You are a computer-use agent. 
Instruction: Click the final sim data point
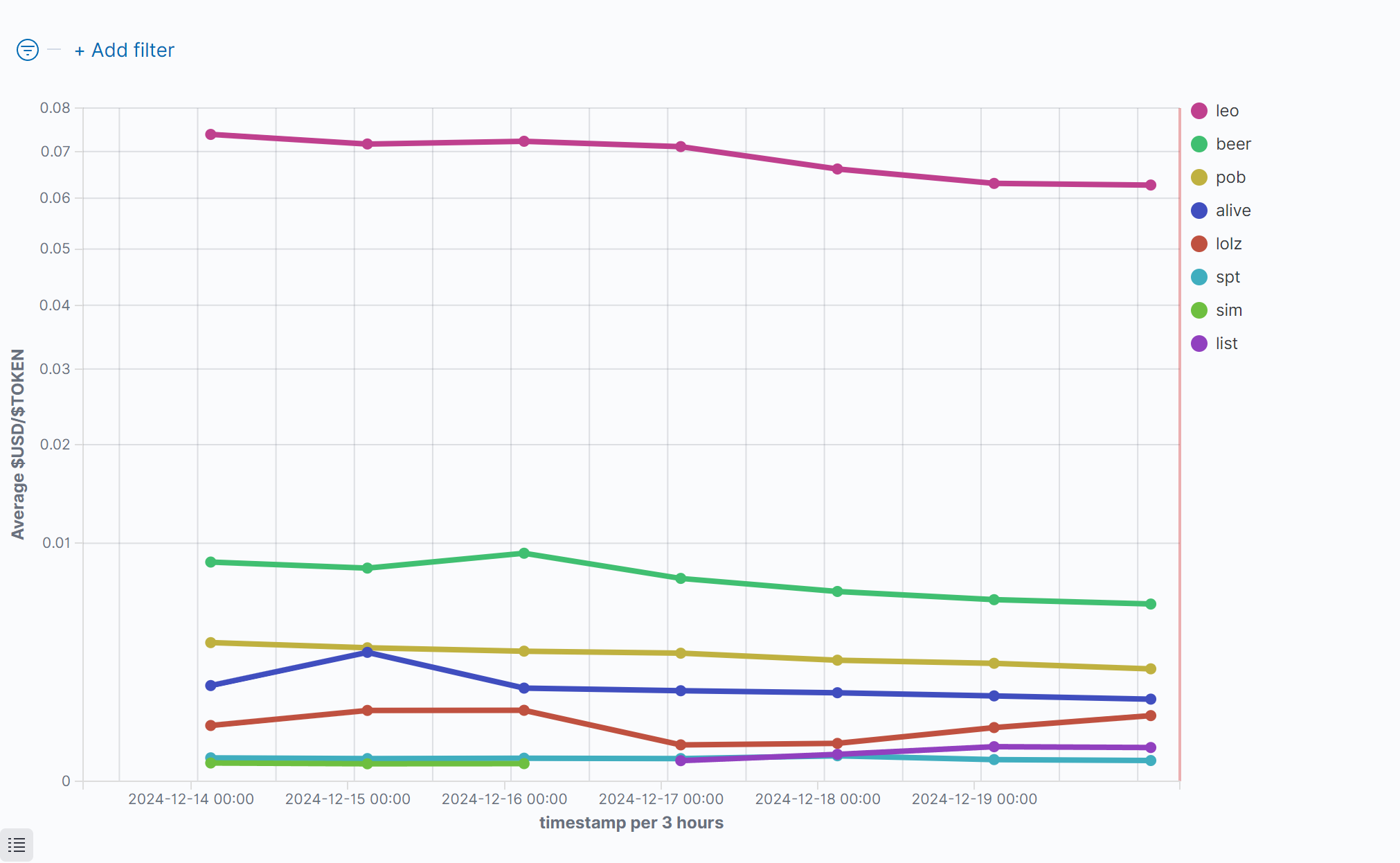point(524,763)
